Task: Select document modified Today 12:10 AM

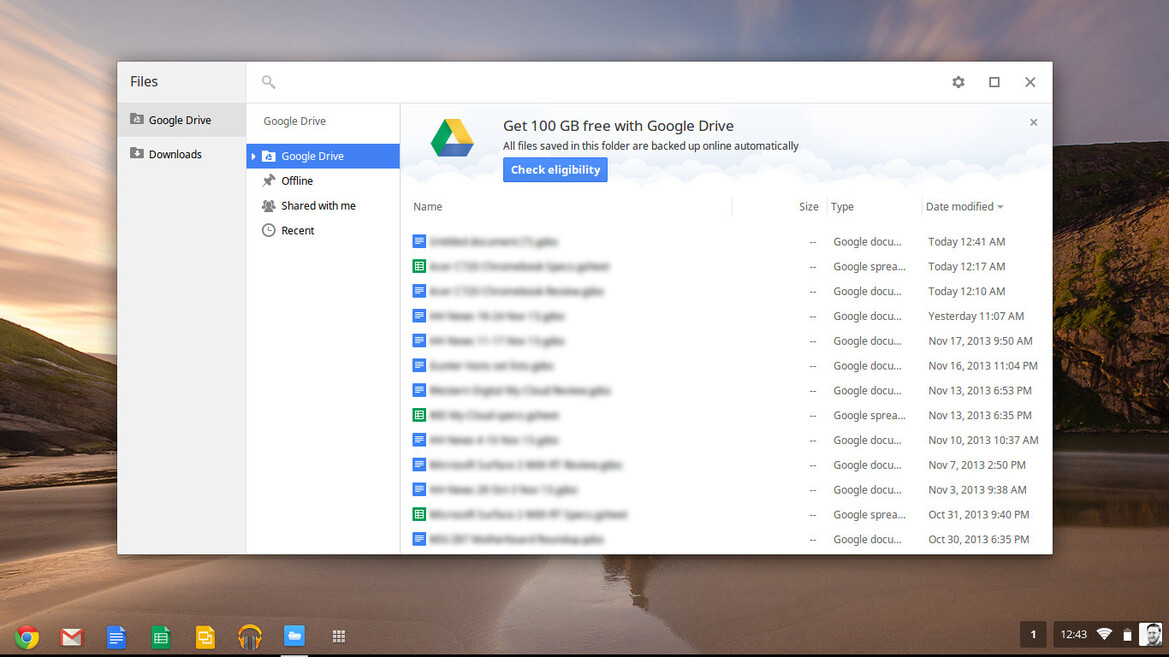Action: pyautogui.click(x=726, y=291)
